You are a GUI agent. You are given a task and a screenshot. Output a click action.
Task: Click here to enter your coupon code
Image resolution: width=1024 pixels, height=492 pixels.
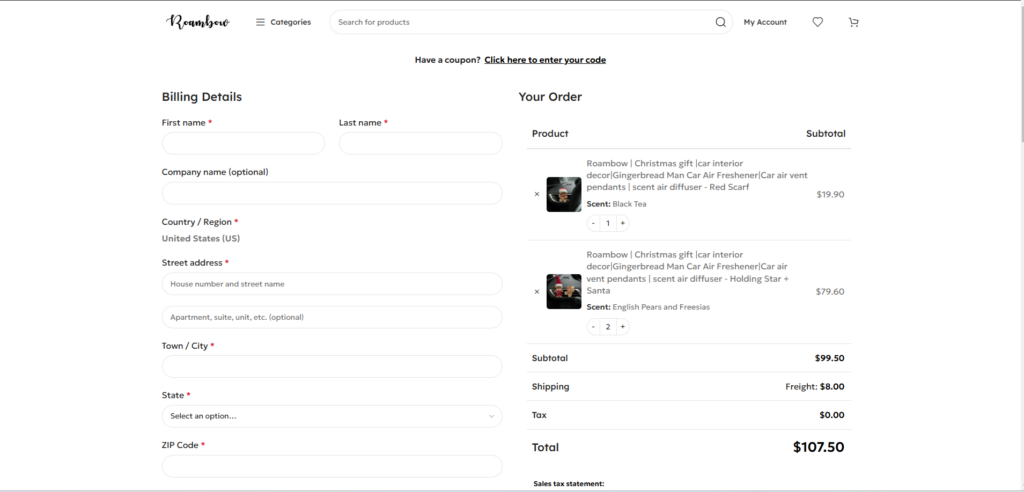(545, 60)
